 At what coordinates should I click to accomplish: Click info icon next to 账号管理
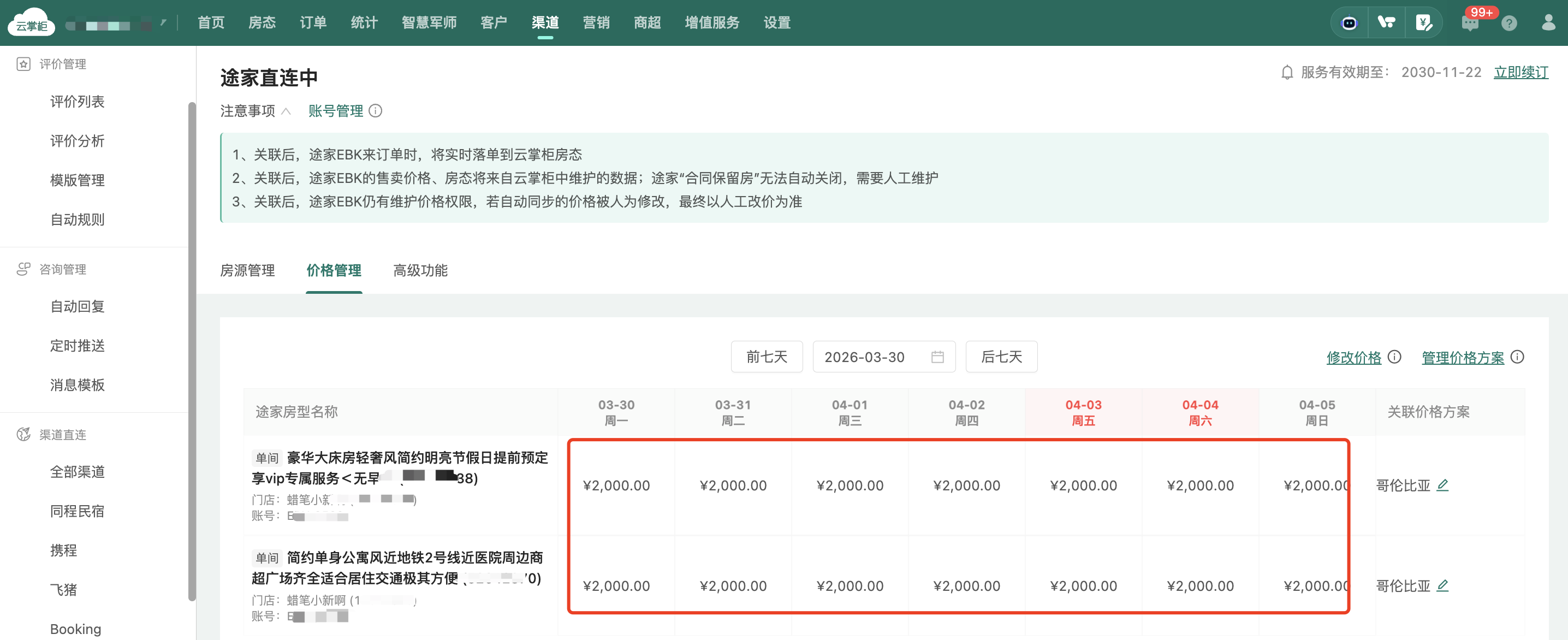point(376,111)
